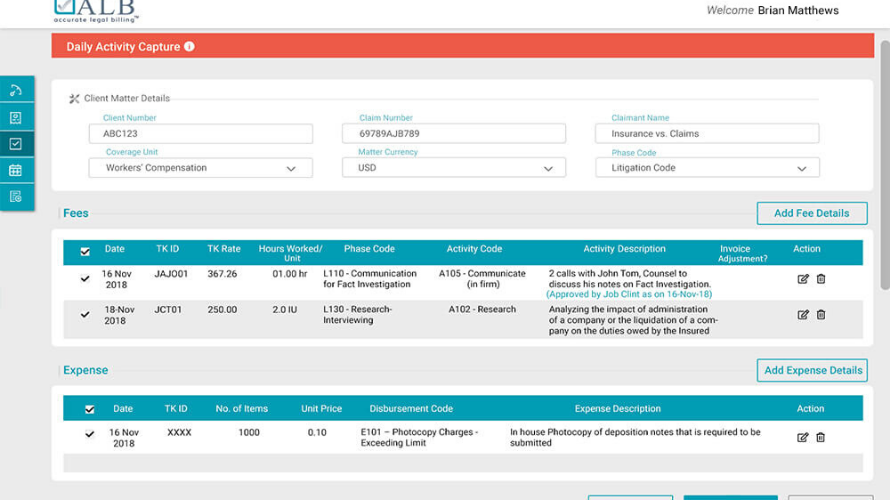The width and height of the screenshot is (890, 500).
Task: Open the contact profile sidebar icon
Action: tap(16, 117)
